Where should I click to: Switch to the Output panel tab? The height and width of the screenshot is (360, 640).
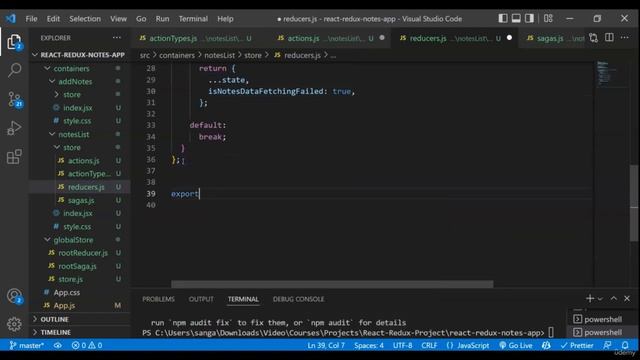(201, 299)
